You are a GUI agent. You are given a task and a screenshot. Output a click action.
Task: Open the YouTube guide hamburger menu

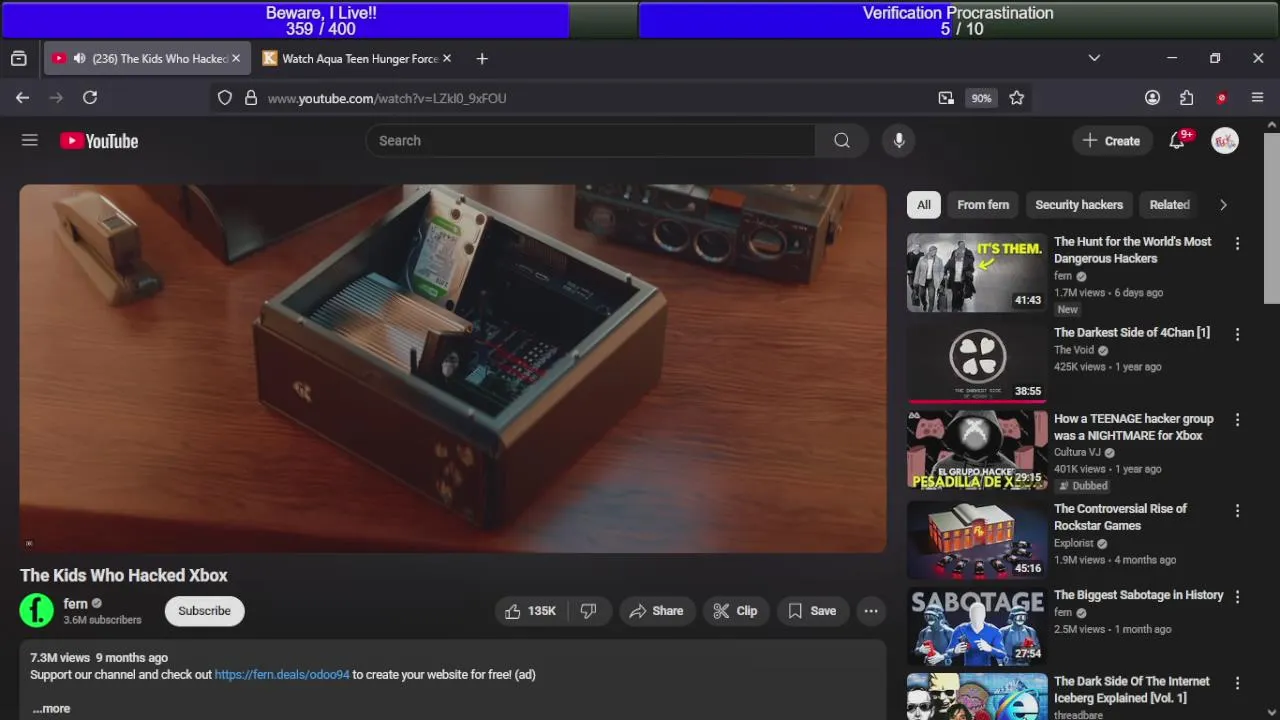pyautogui.click(x=30, y=141)
